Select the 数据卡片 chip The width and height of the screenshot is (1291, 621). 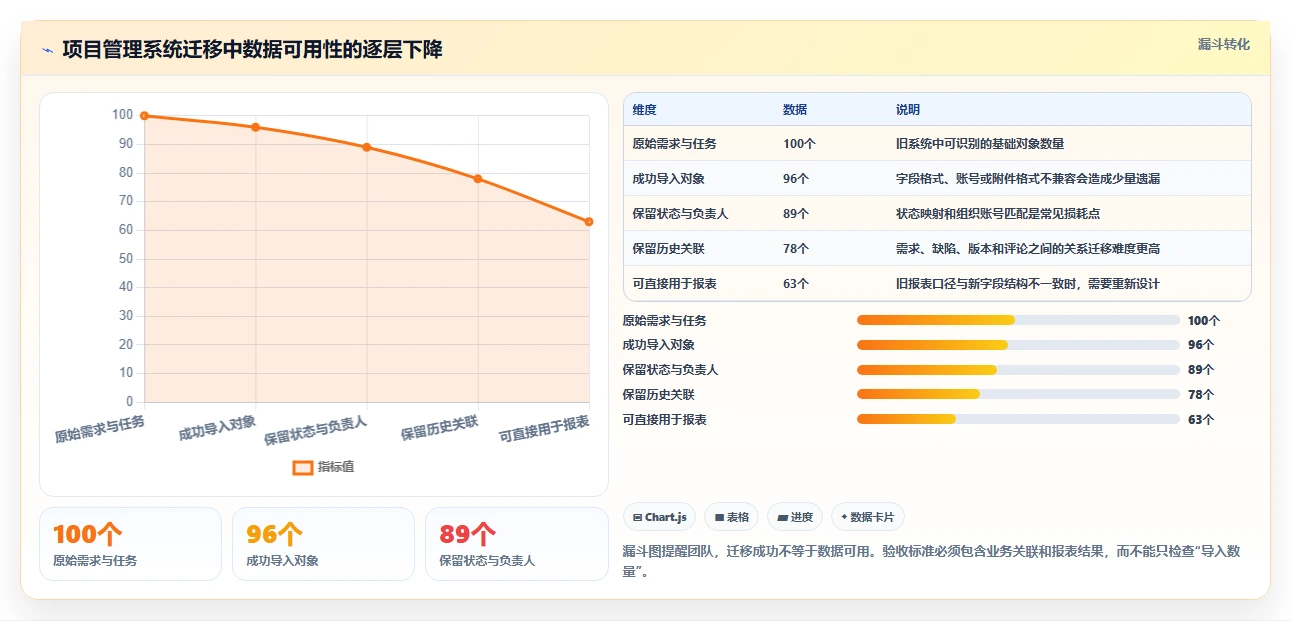pos(868,517)
